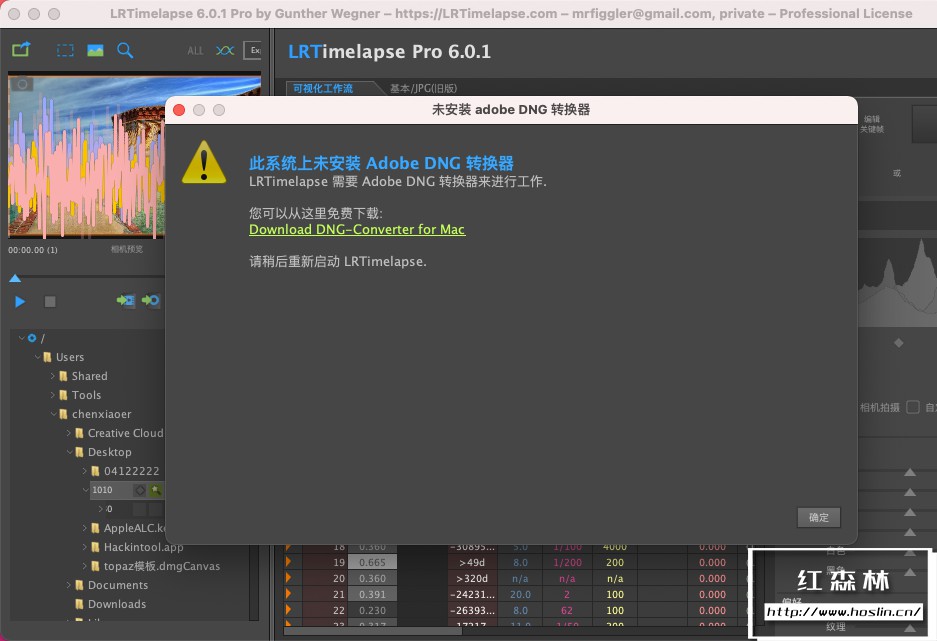Click the histogram diamond marker
Image resolution: width=937 pixels, height=641 pixels.
click(898, 343)
